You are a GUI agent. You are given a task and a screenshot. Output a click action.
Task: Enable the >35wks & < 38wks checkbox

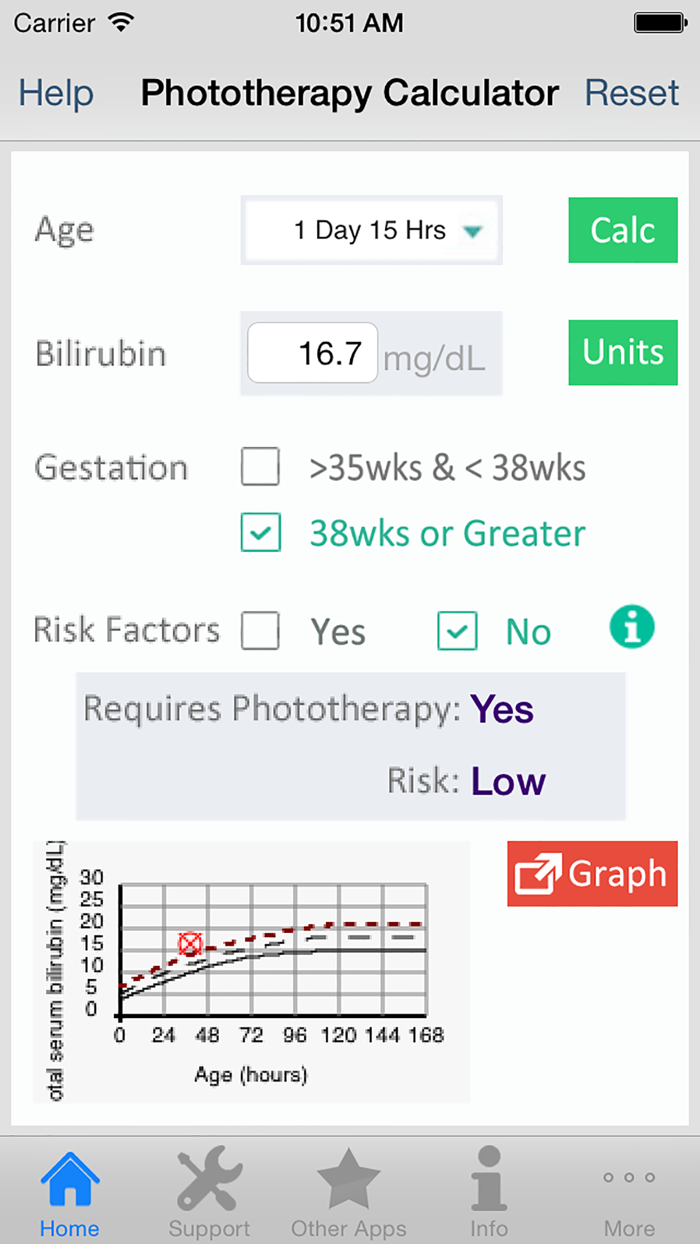point(260,467)
